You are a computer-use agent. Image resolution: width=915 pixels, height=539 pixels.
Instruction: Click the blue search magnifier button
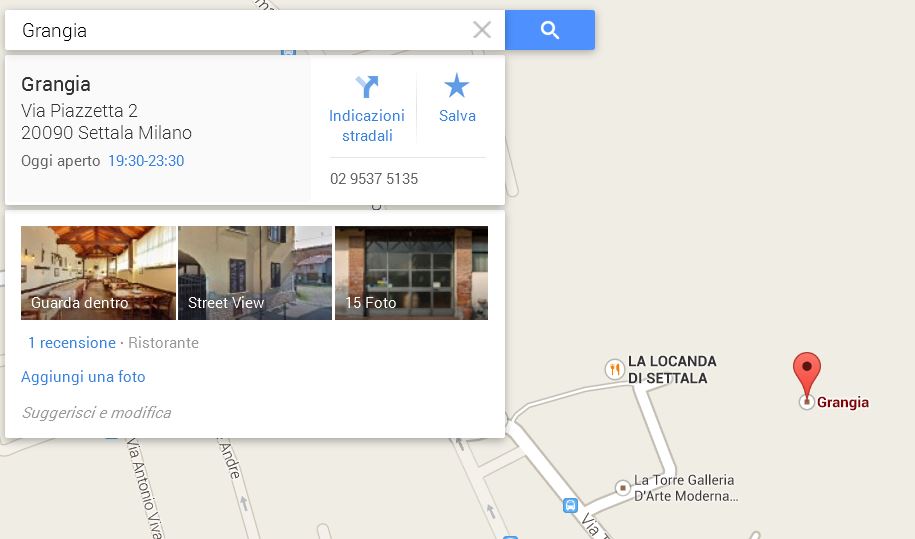pos(550,30)
